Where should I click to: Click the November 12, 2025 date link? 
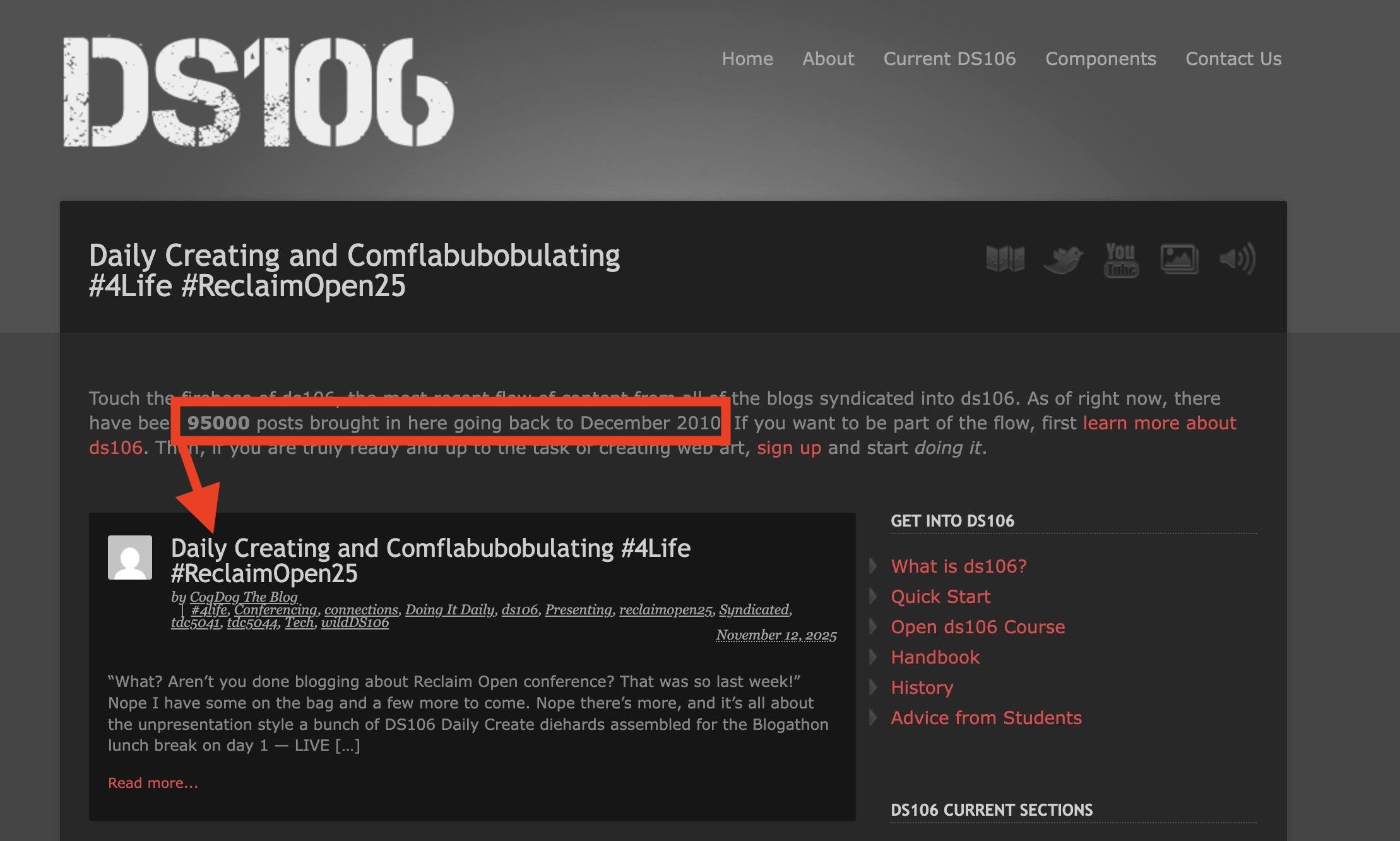coord(776,635)
